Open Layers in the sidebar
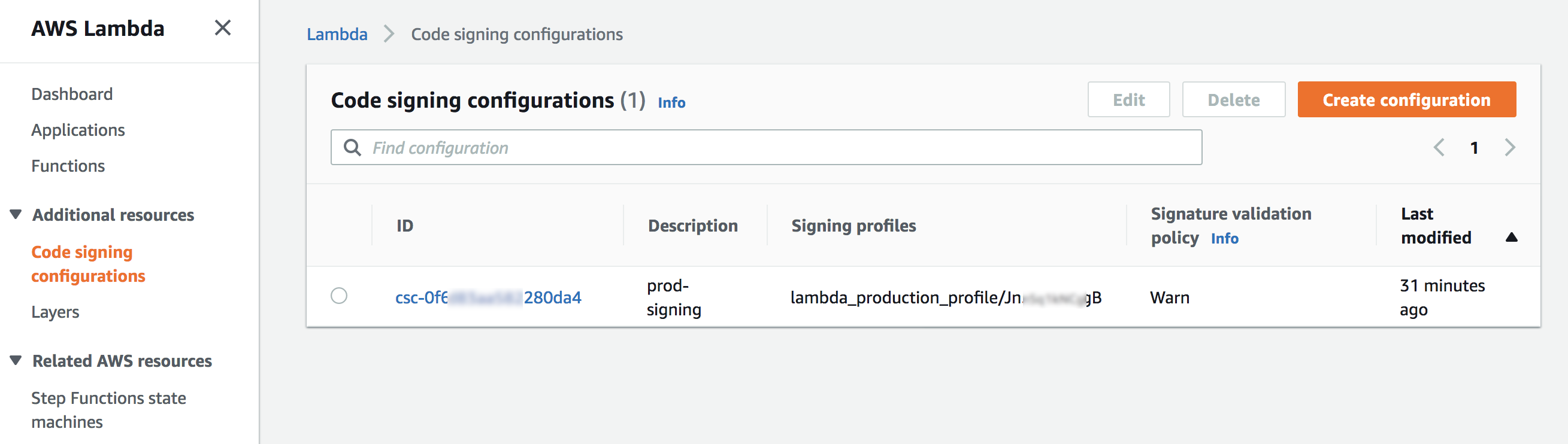The image size is (1568, 444). coord(55,312)
